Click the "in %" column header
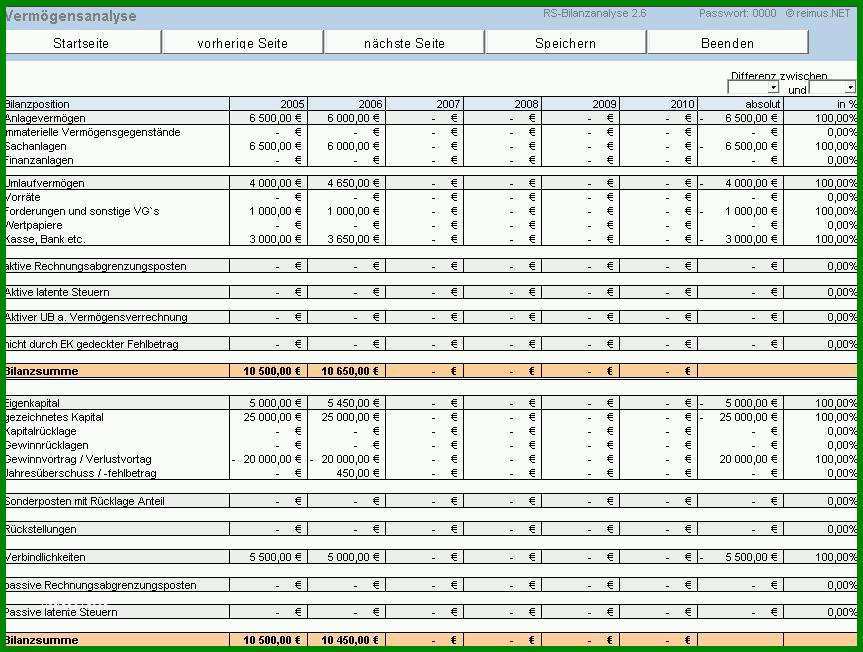 [x=821, y=104]
